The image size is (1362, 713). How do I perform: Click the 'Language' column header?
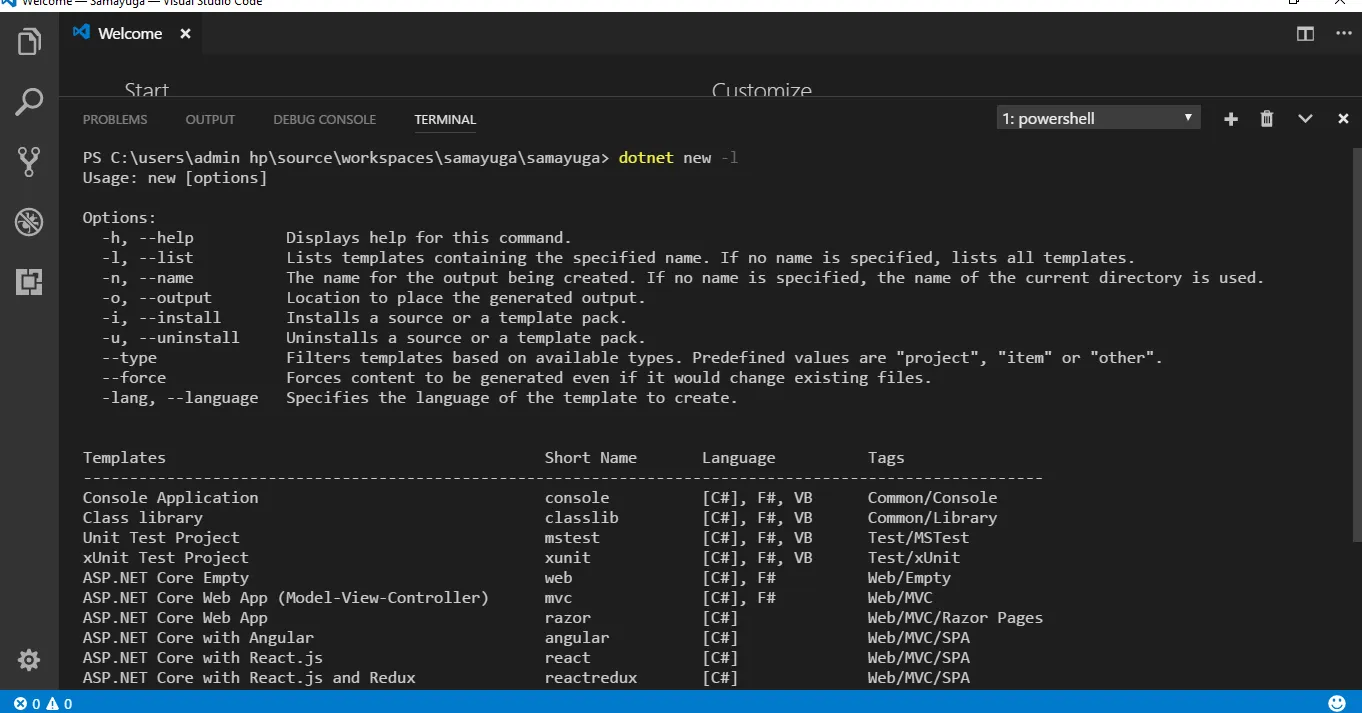pyautogui.click(x=739, y=457)
